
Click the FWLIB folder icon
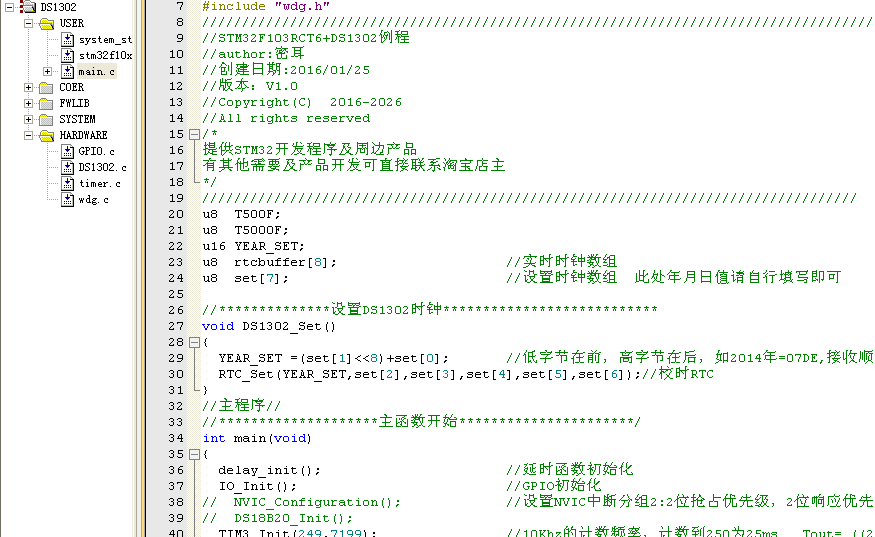click(x=46, y=103)
